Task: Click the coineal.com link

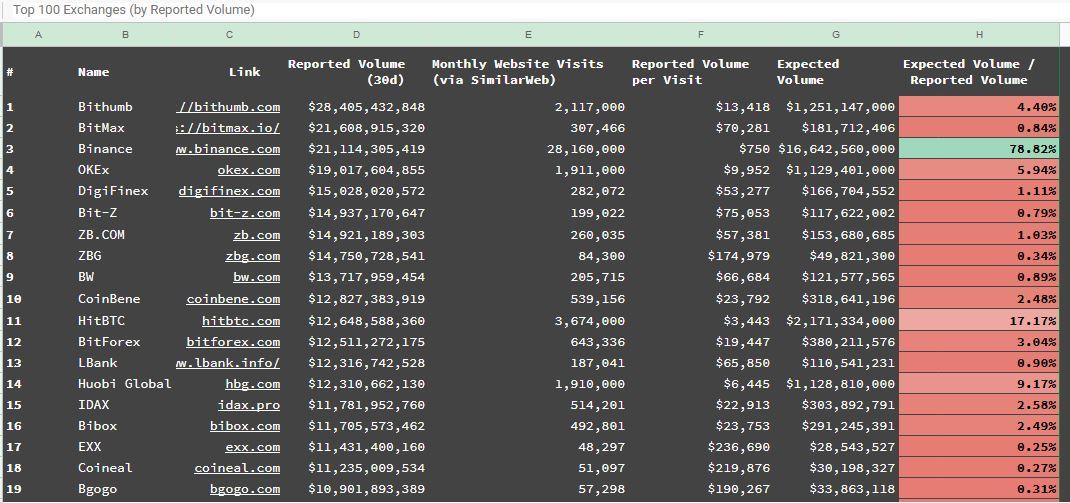Action: point(237,468)
